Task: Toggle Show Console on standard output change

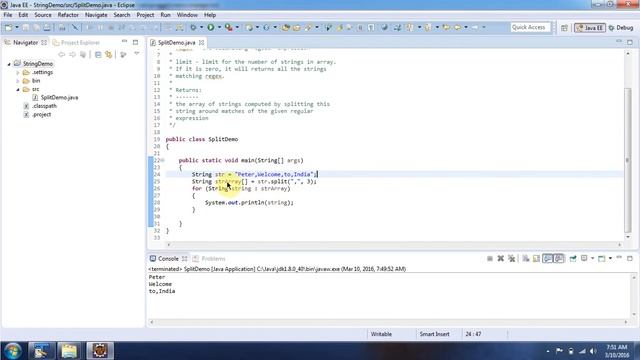Action: (547, 258)
